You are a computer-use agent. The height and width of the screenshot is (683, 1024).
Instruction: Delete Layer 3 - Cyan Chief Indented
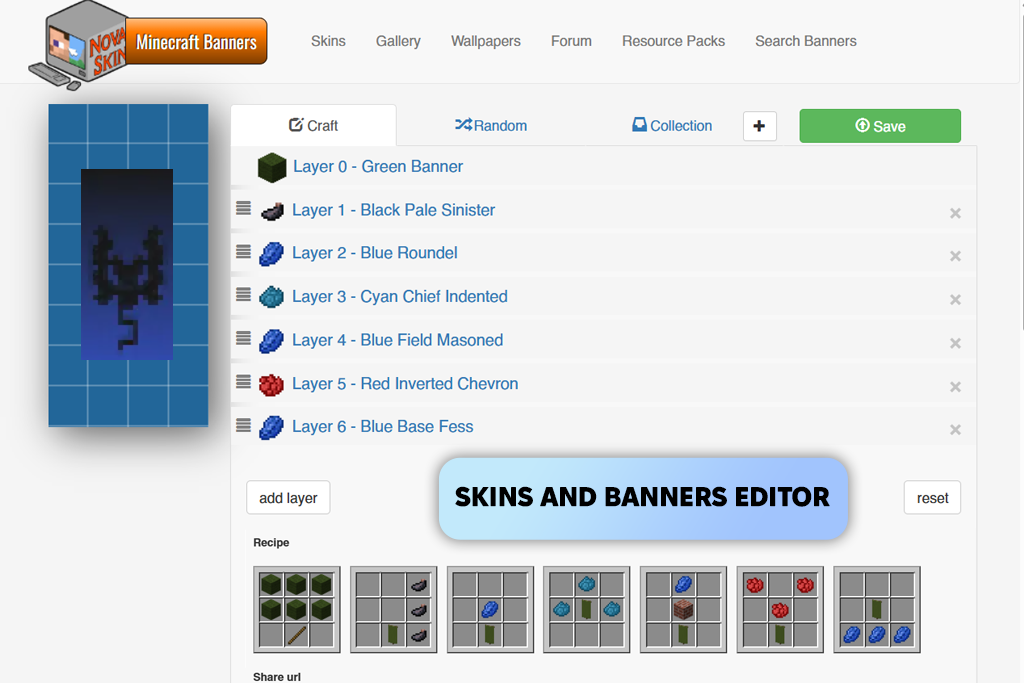955,300
